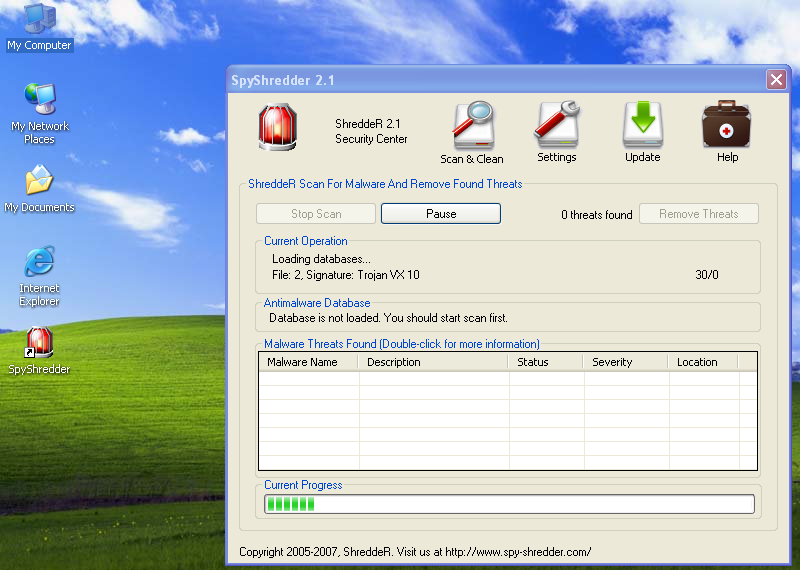Click the '30/0' counter text
800x570 pixels.
coord(707,275)
